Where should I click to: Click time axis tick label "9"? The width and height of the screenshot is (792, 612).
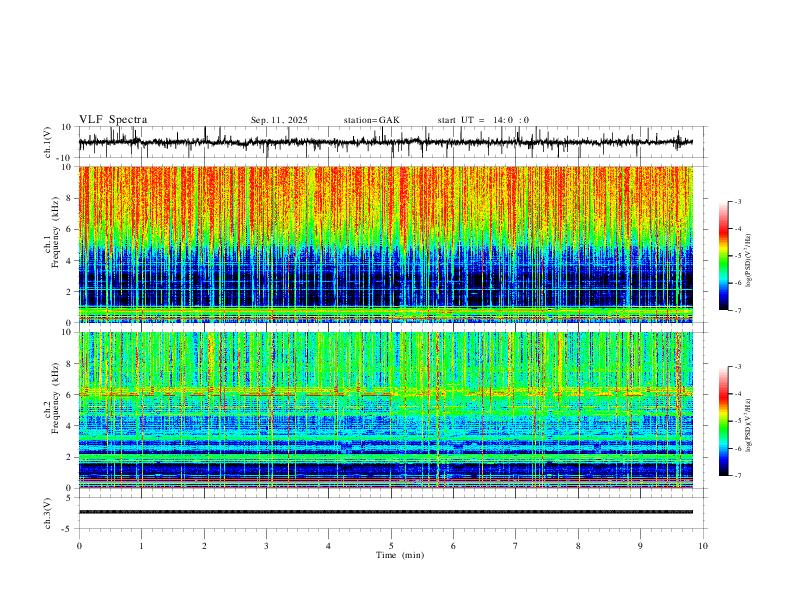[x=640, y=546]
